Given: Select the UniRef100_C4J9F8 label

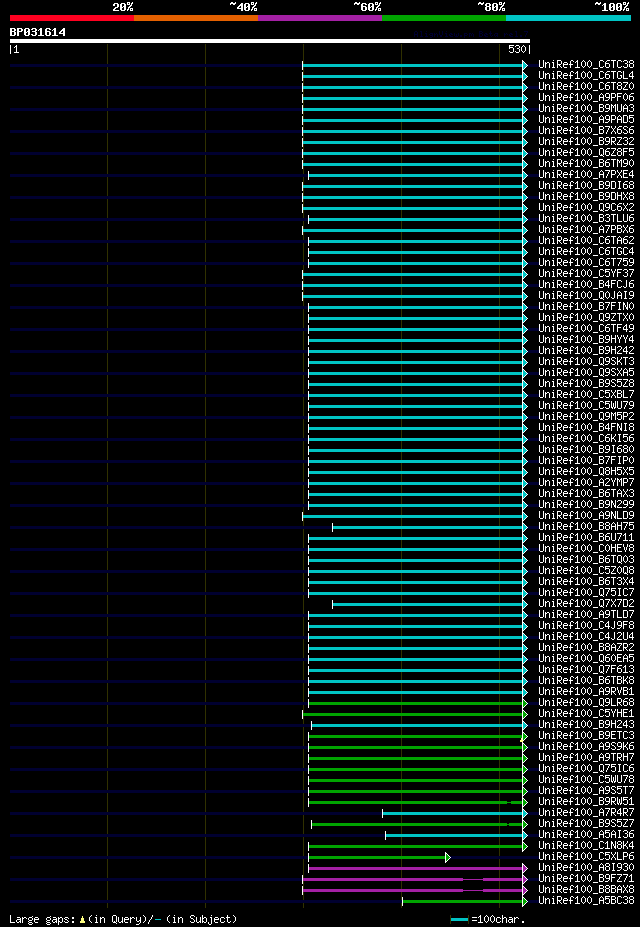Looking at the screenshot, I should (586, 625).
